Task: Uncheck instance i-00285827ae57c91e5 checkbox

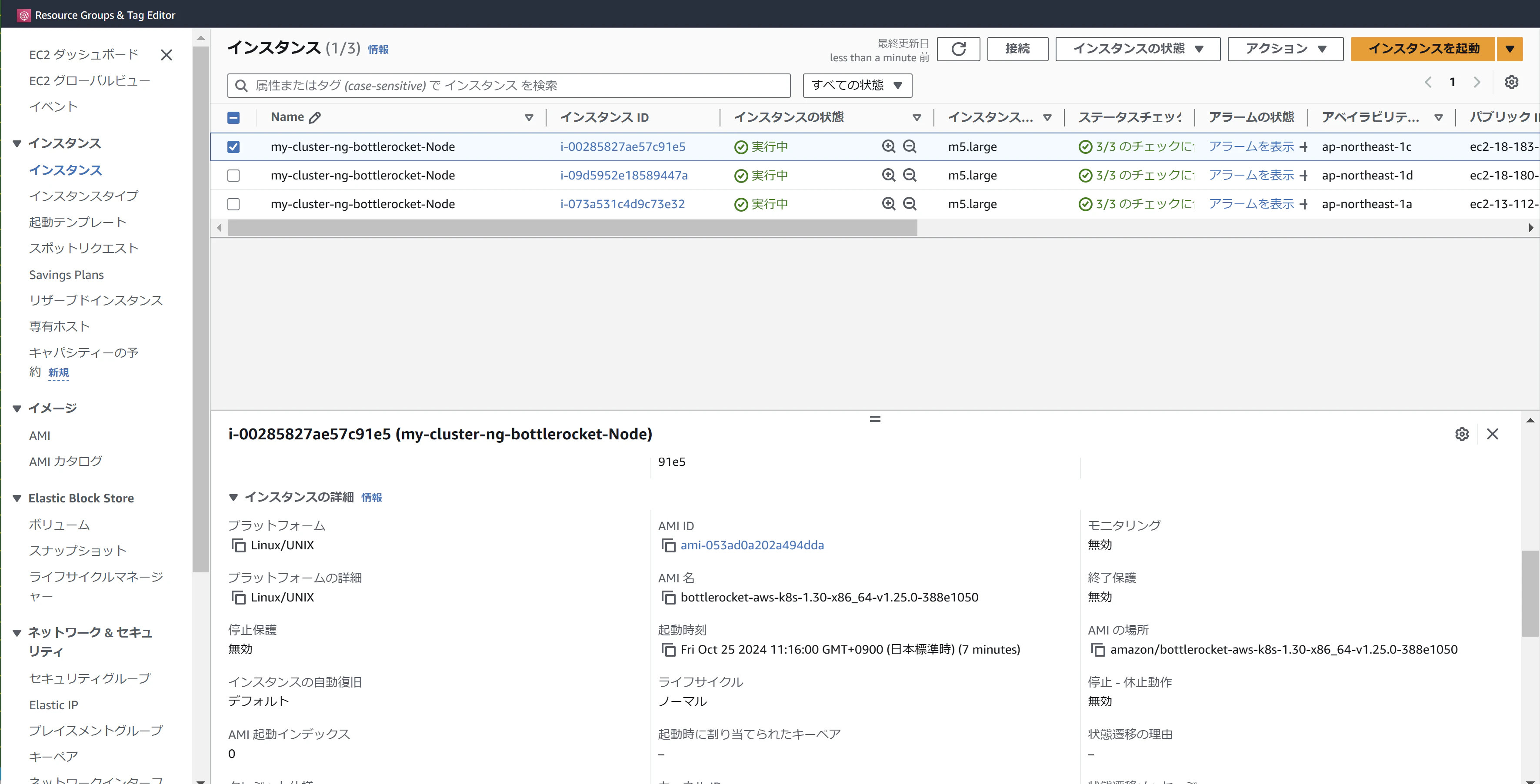Action: pyautogui.click(x=234, y=146)
